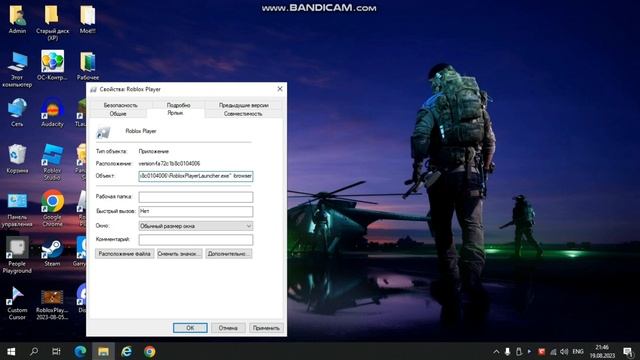640x360 pixels.
Task: Click the Быстрый вызов hotkey field
Action: tap(196, 211)
